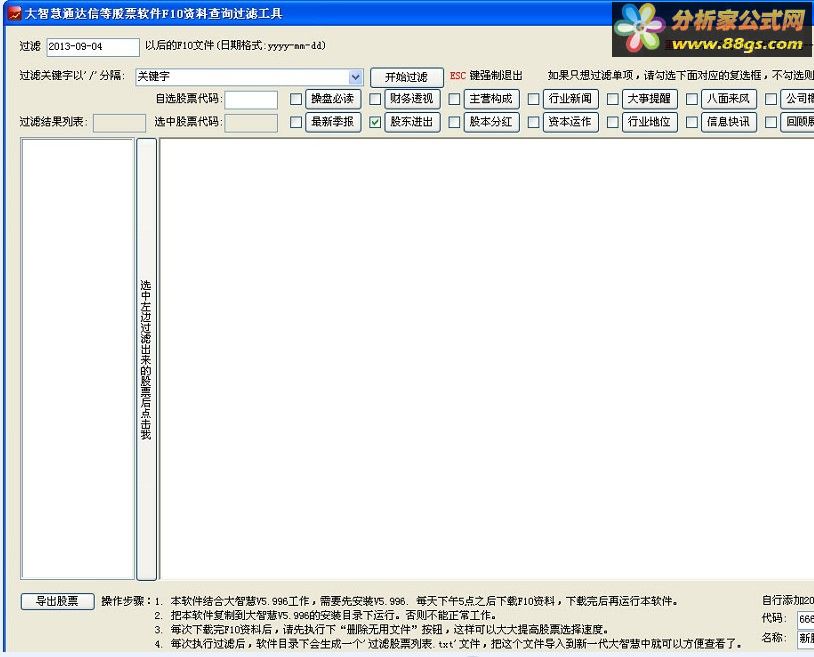Click the 操盘必读 button
Screen dimensions: 814x657
pos(333,99)
